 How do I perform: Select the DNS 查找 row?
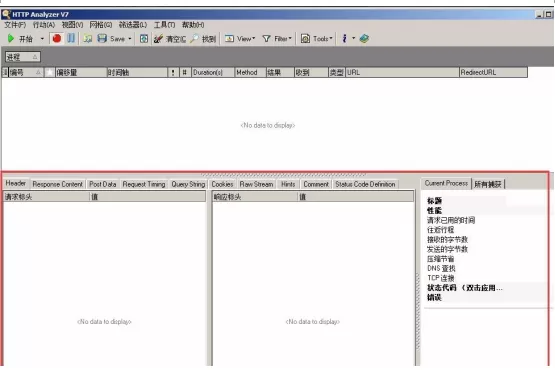(x=441, y=268)
